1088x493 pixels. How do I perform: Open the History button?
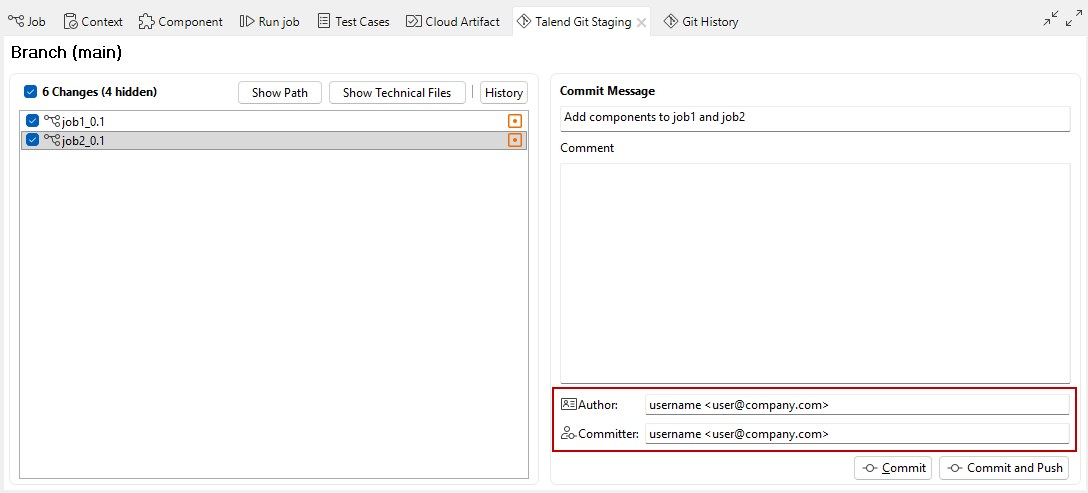(x=504, y=92)
